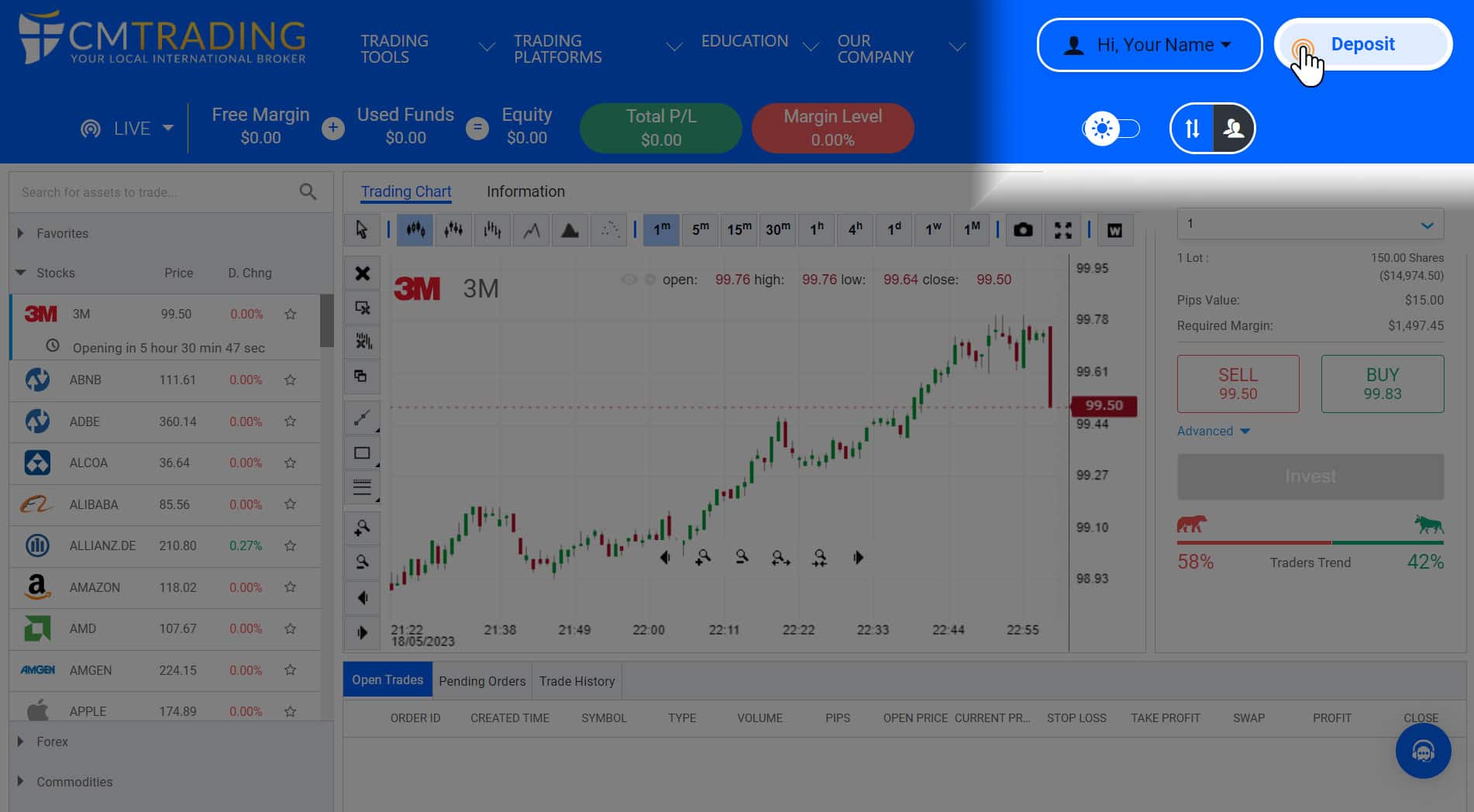Click the X delete drawing tool
Viewport: 1474px width, 812px height.
coord(362,274)
